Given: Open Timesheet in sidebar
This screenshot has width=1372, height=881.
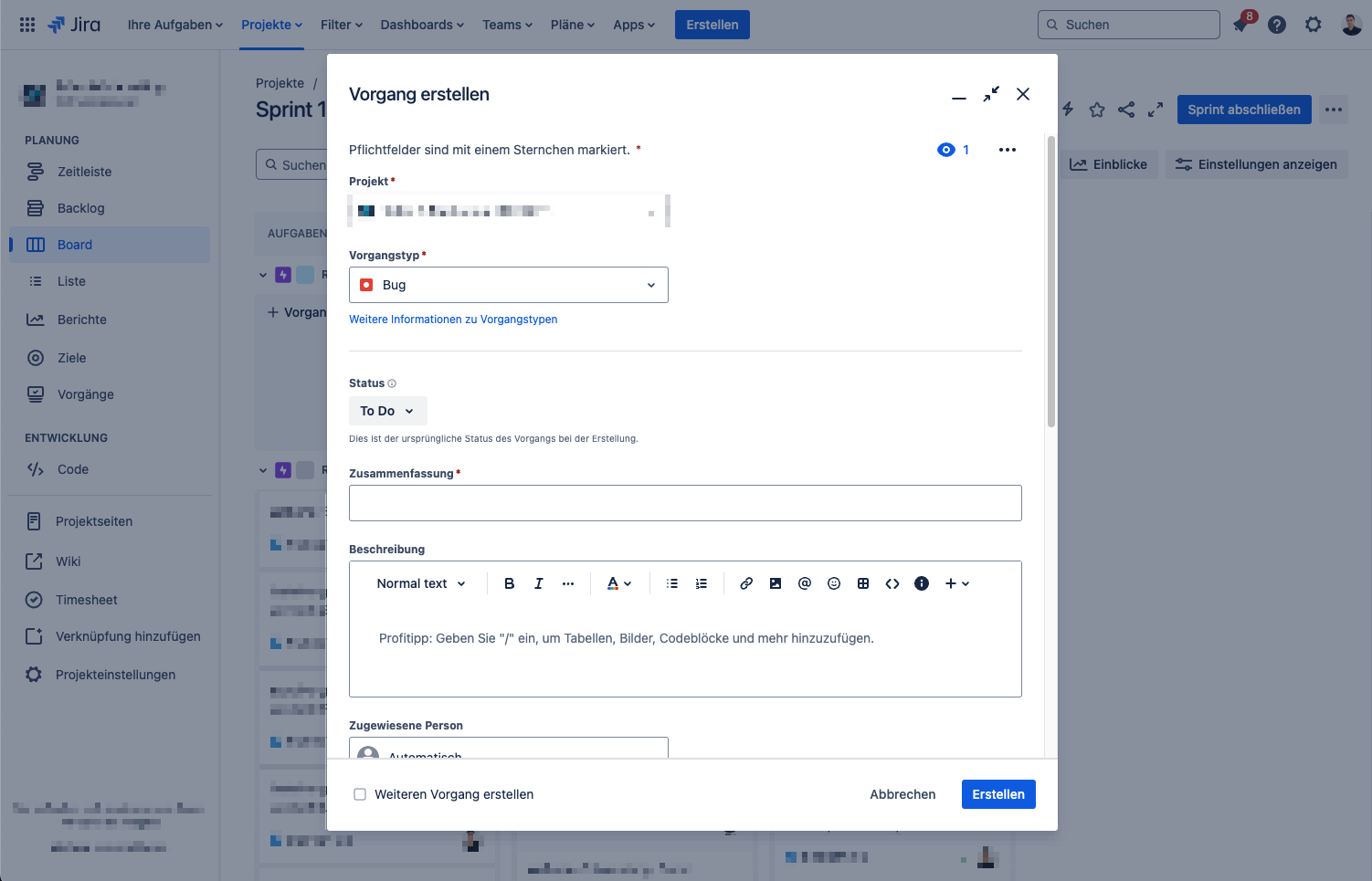Looking at the screenshot, I should (110, 600).
